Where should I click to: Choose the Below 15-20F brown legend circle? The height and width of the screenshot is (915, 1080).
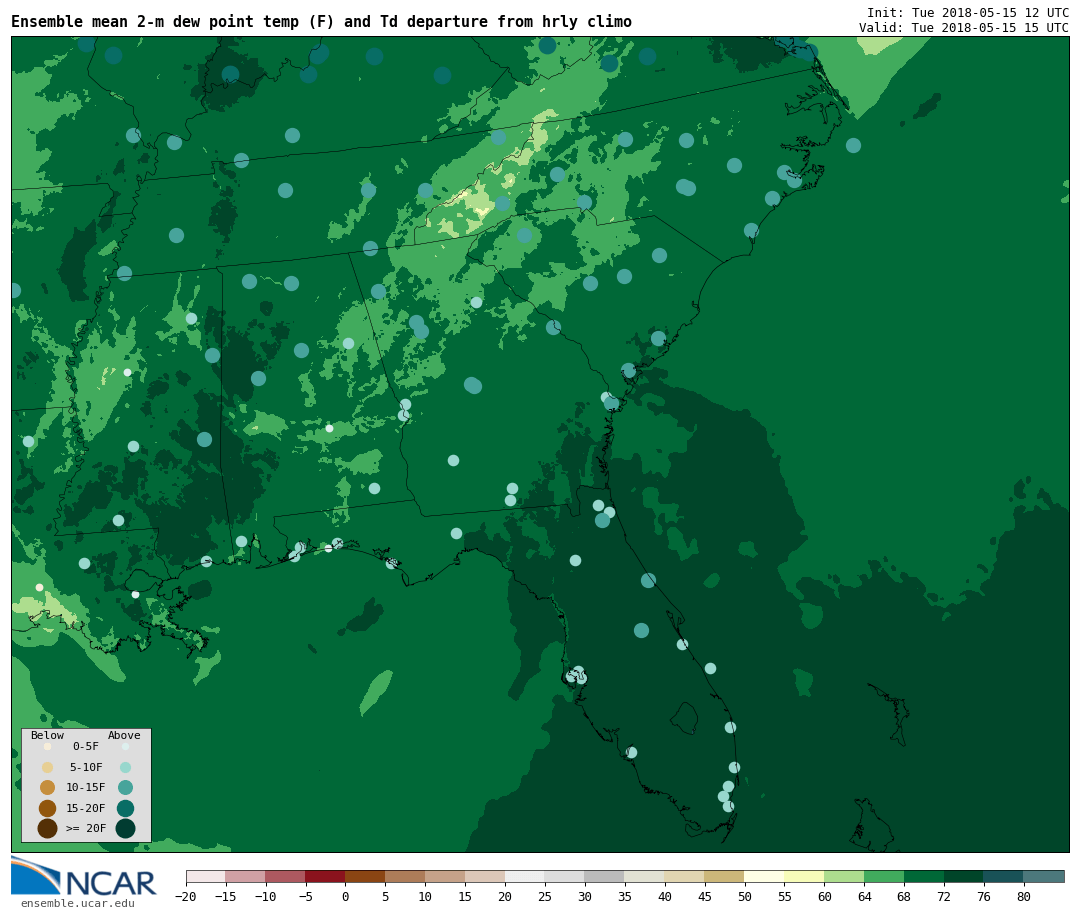pos(48,808)
